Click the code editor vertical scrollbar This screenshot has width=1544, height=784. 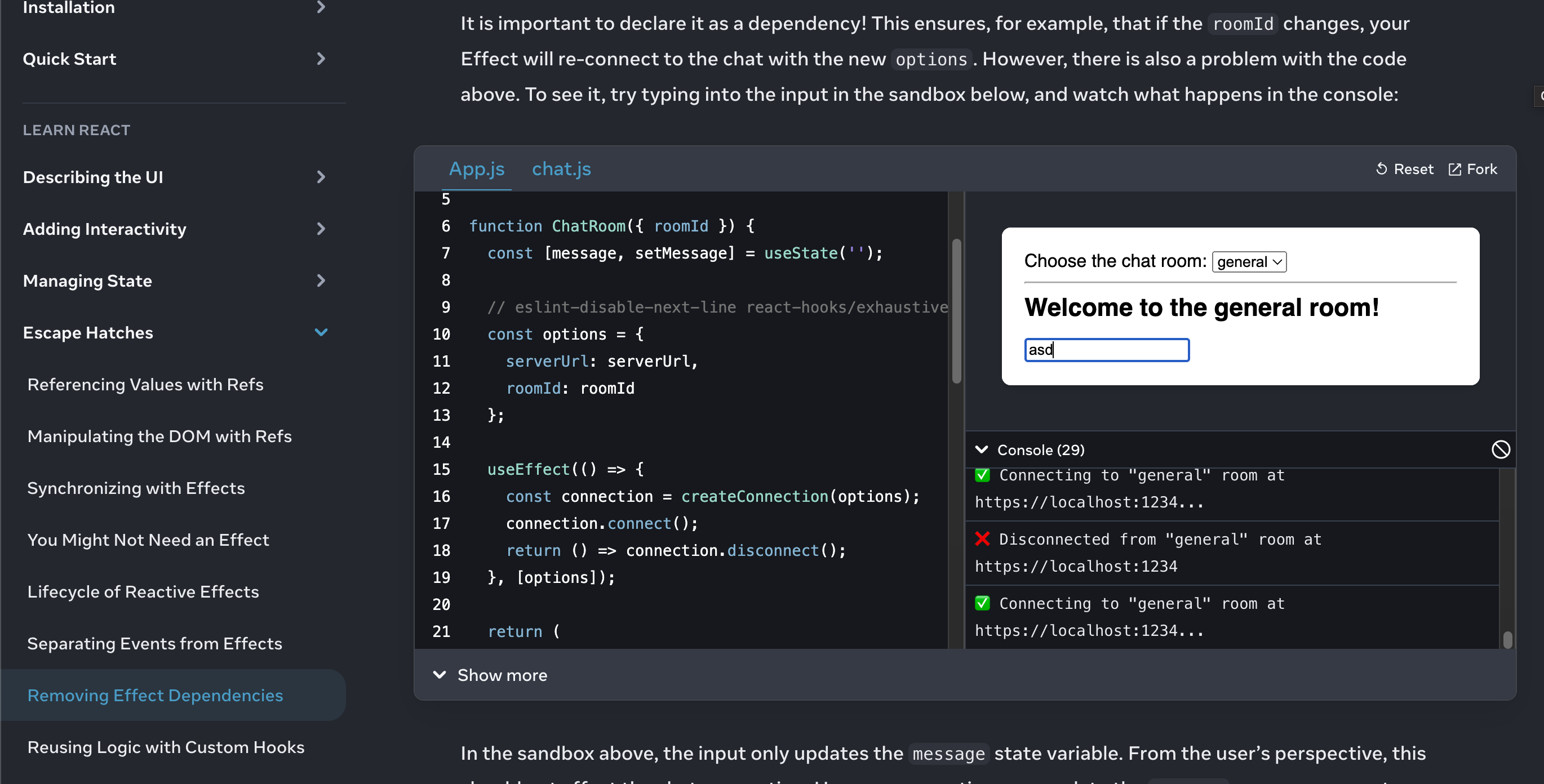click(956, 311)
